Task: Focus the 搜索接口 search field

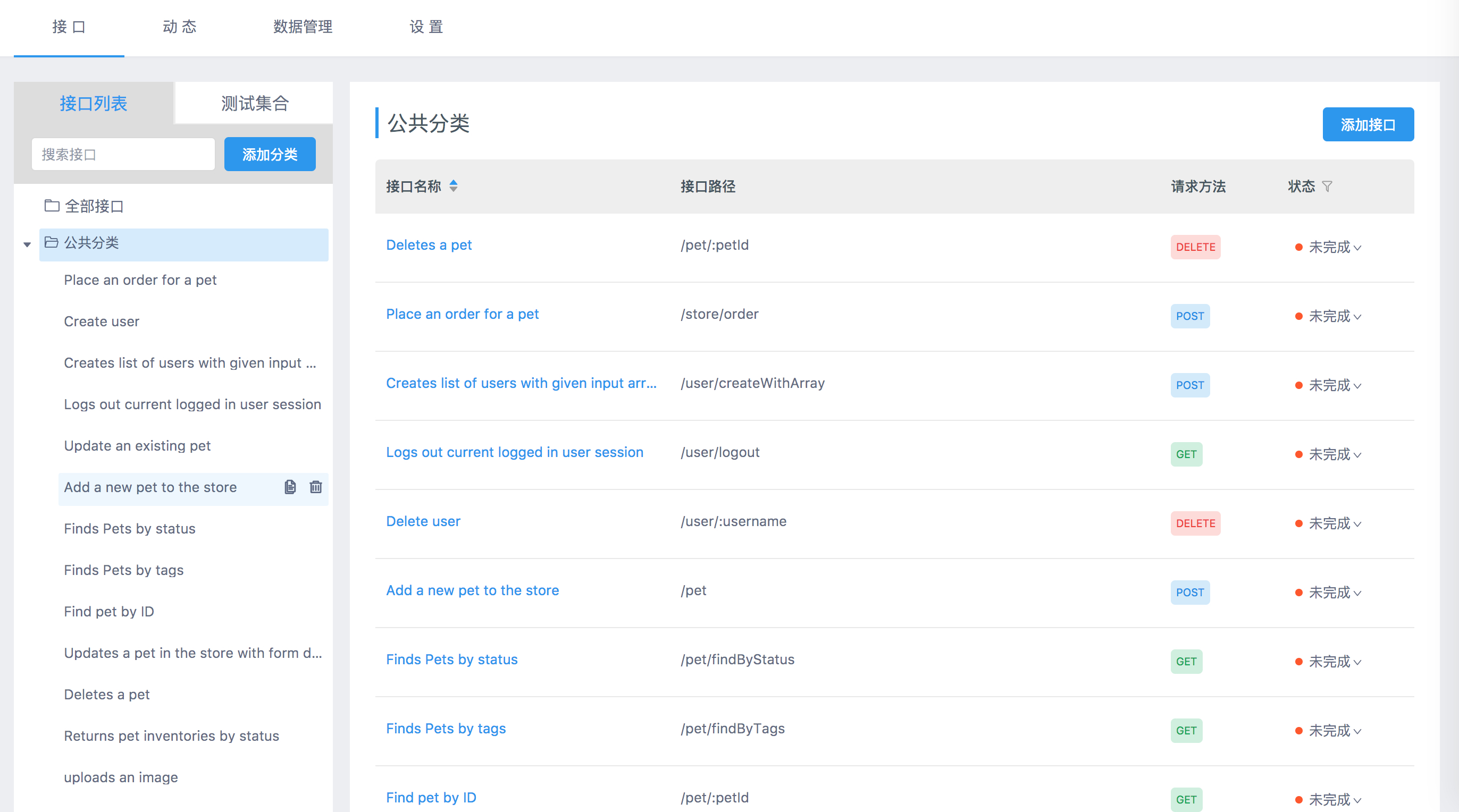Action: [123, 154]
